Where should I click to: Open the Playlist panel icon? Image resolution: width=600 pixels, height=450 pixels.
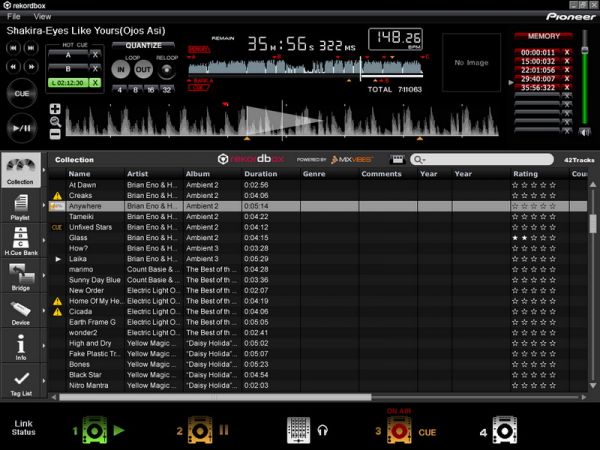(x=21, y=207)
